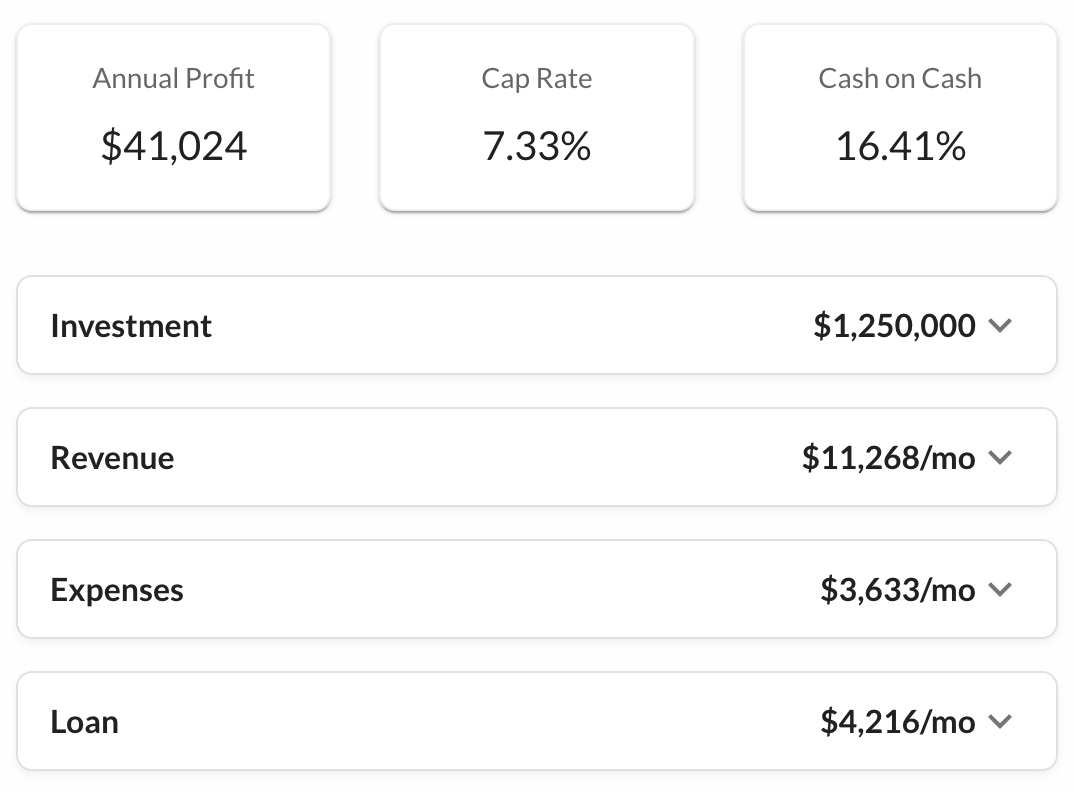Click the $1,250,000 investment value
This screenshot has height=792, width=1074.
[x=894, y=325]
